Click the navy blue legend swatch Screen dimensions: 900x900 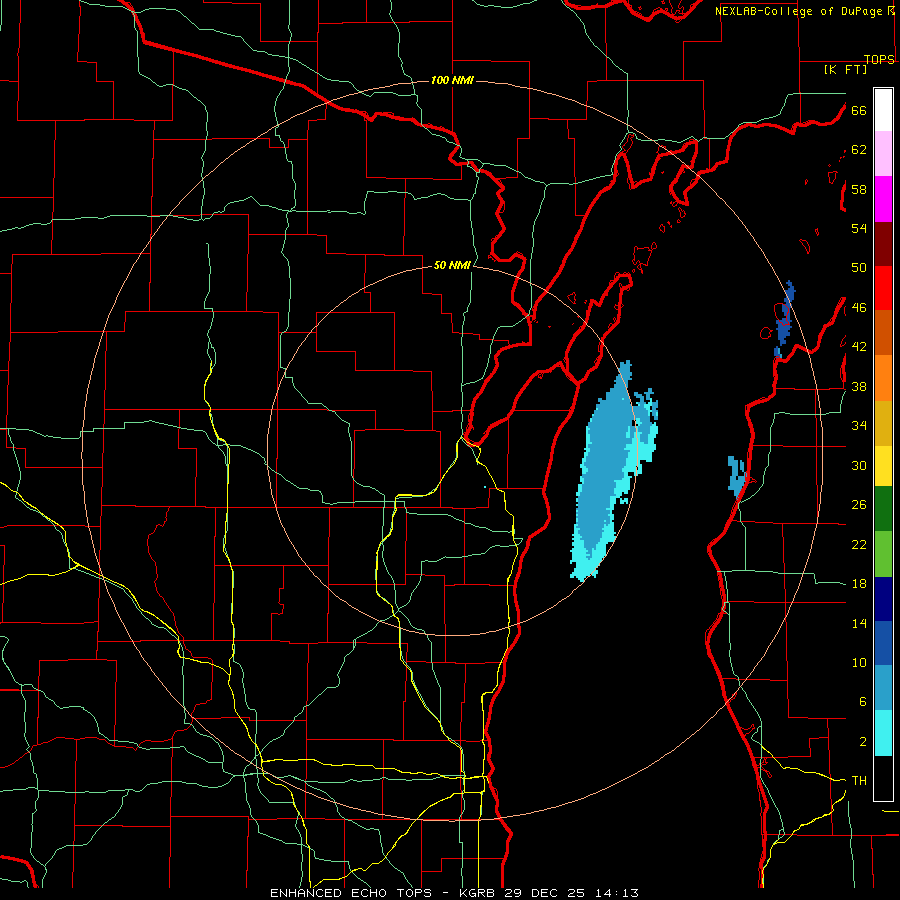pyautogui.click(x=883, y=599)
